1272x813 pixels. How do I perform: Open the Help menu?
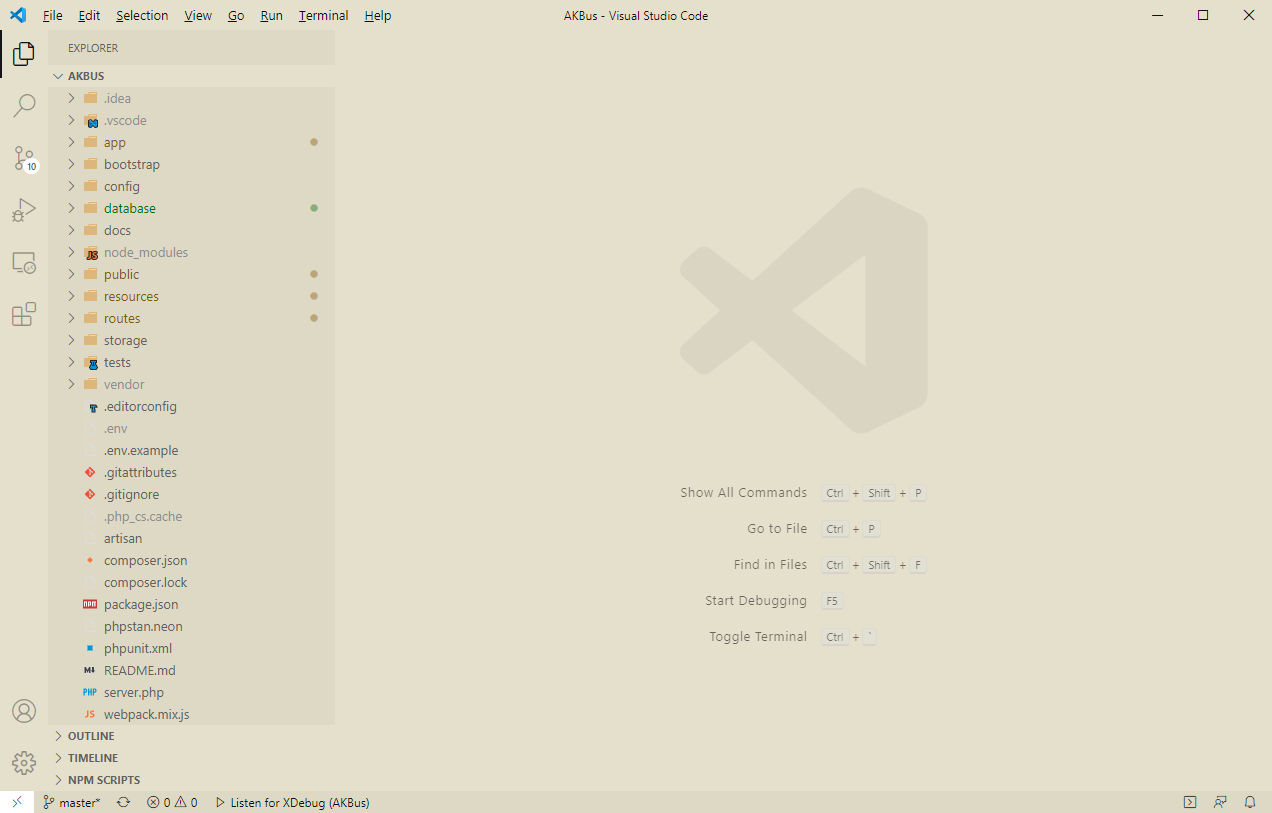point(378,15)
